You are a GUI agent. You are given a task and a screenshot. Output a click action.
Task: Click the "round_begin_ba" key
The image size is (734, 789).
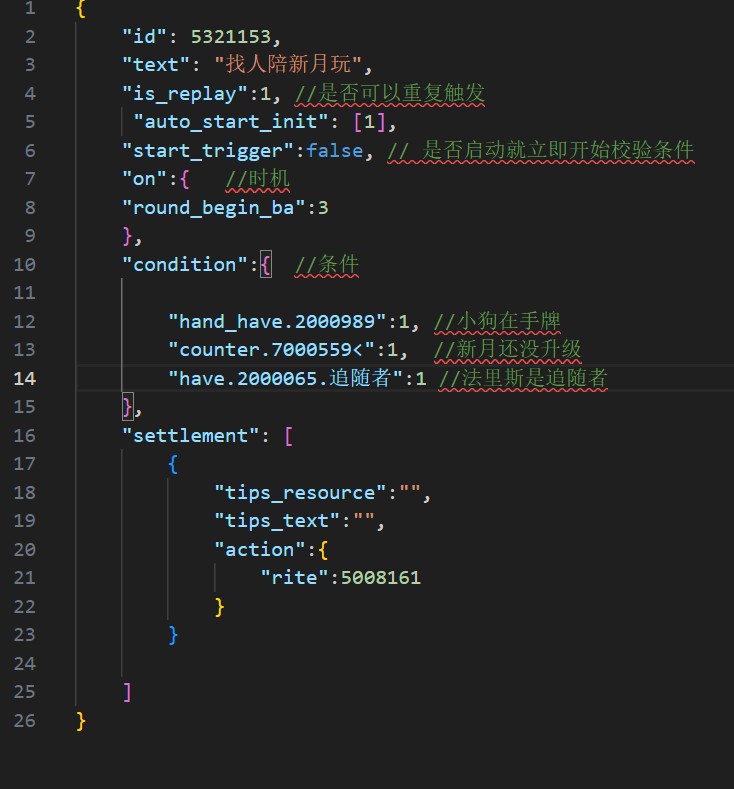pos(214,207)
